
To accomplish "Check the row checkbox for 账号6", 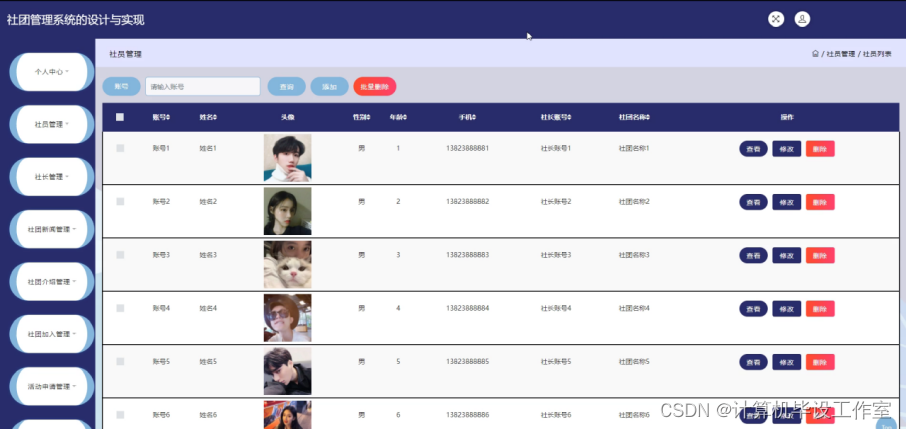I will coord(120,415).
